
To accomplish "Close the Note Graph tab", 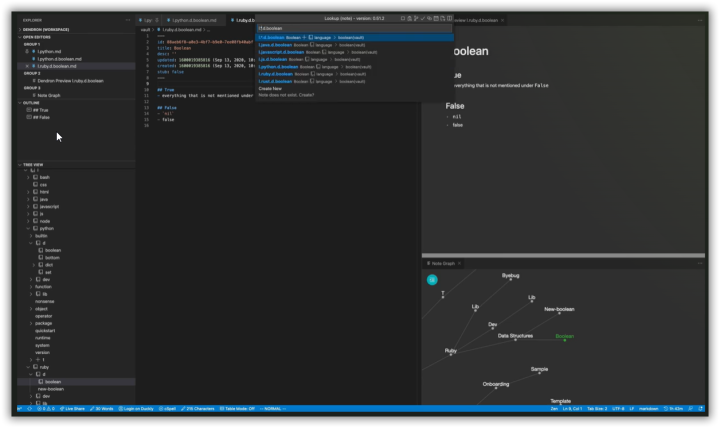I will pos(459,264).
